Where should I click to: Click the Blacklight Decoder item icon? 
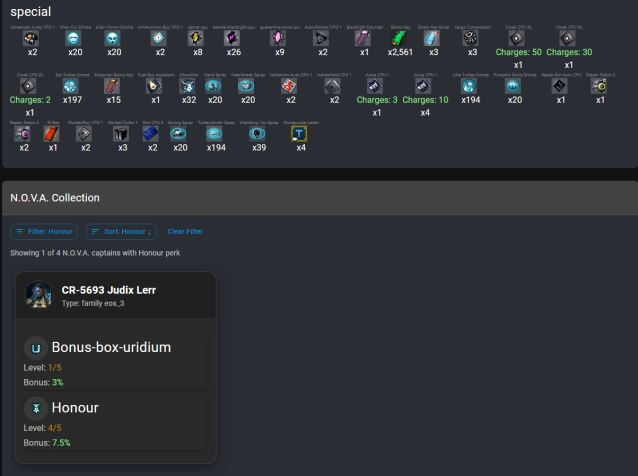click(364, 38)
